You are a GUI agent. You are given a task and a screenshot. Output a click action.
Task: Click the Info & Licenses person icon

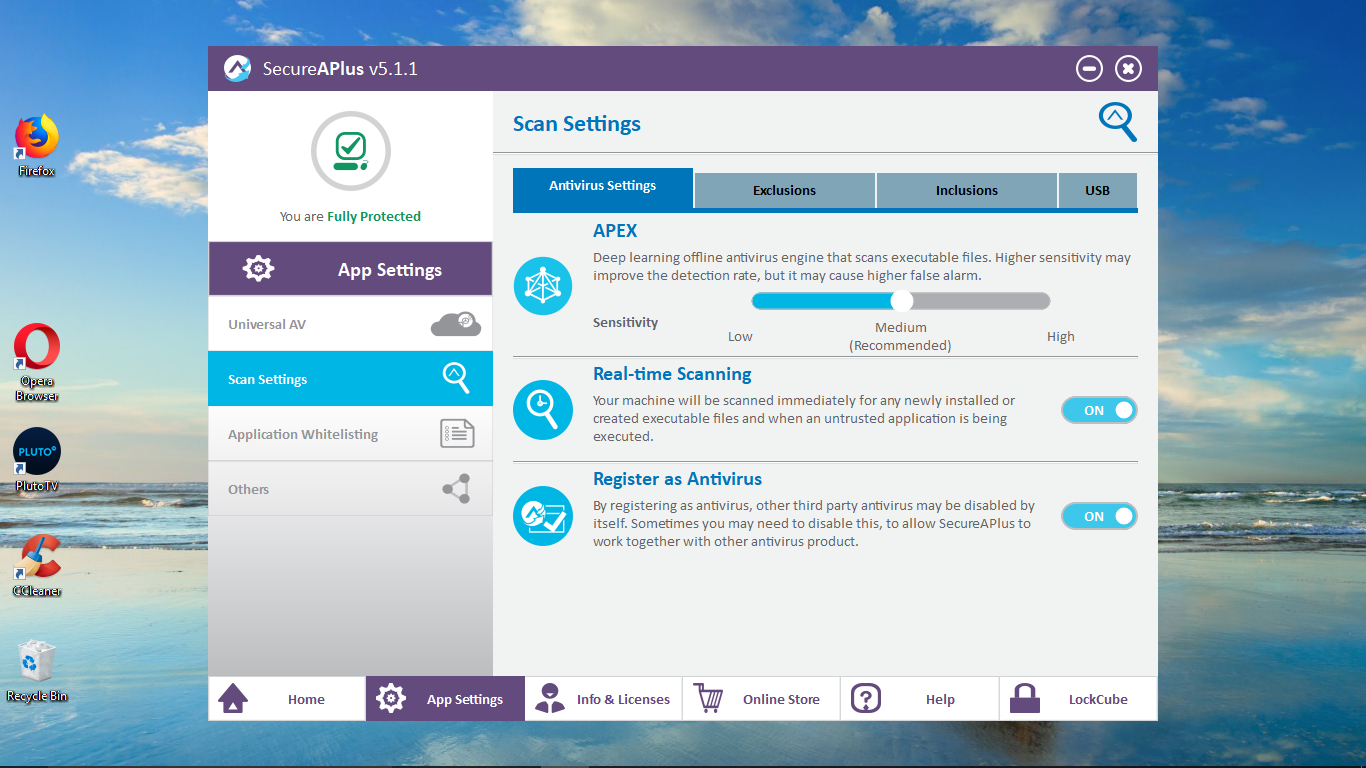click(549, 698)
